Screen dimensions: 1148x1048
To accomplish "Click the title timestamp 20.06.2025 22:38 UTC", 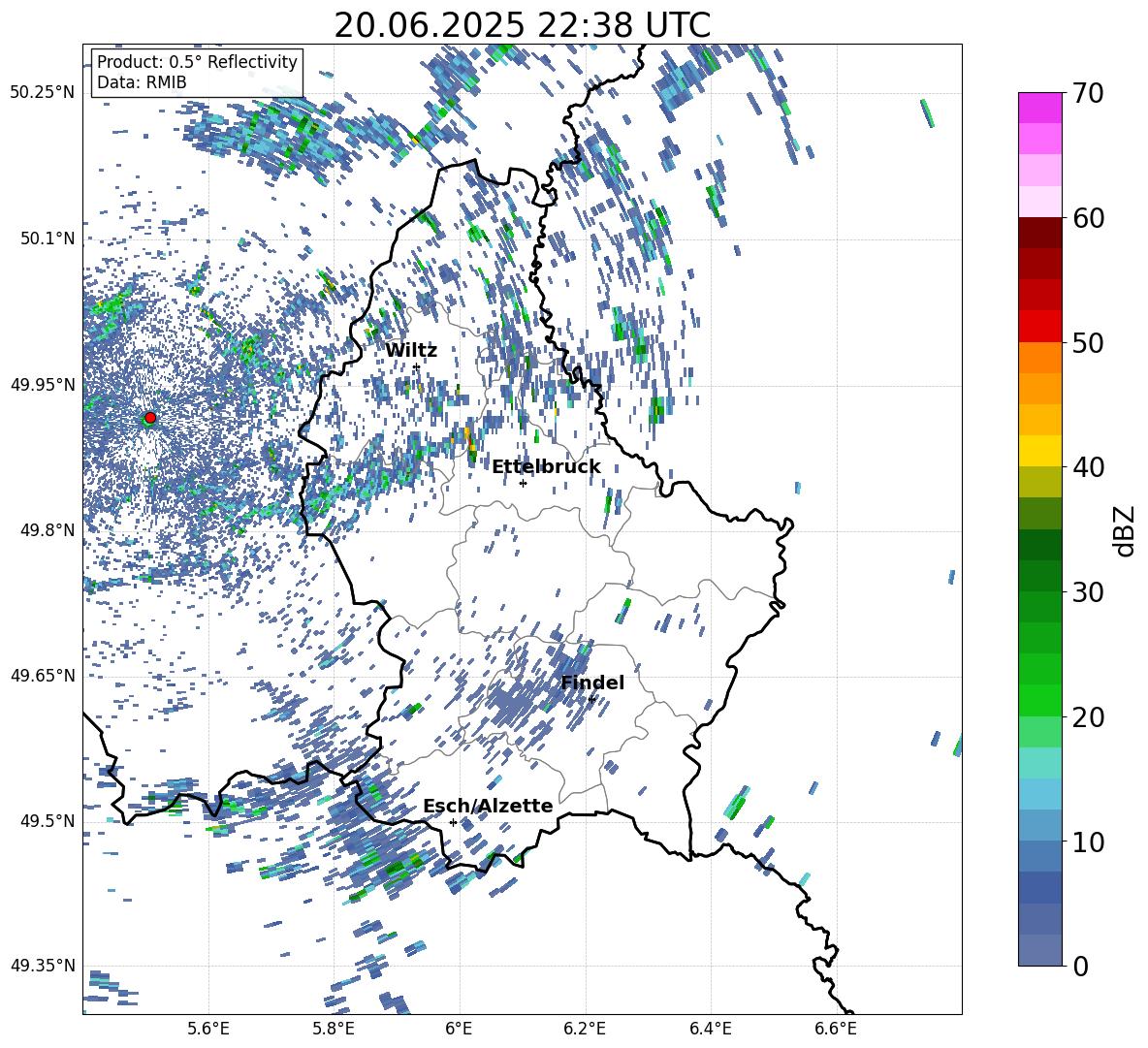I will point(522,25).
